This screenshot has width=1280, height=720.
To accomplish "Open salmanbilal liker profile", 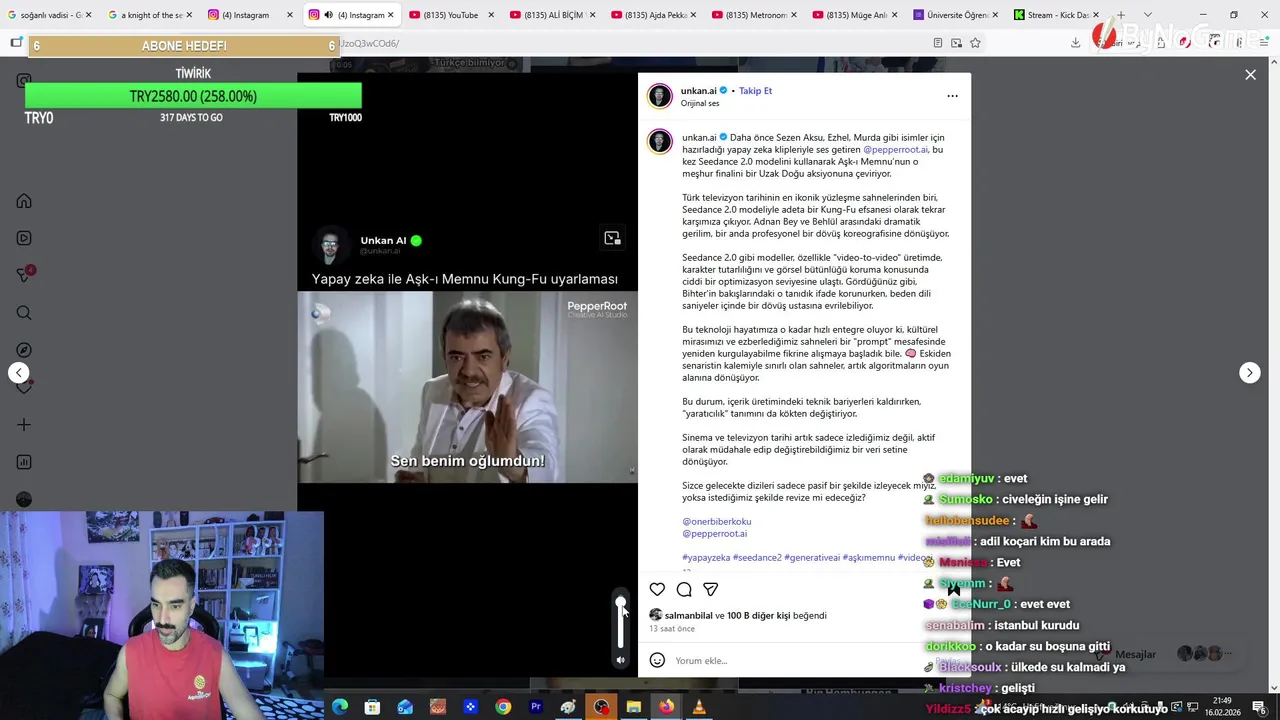I will point(688,616).
